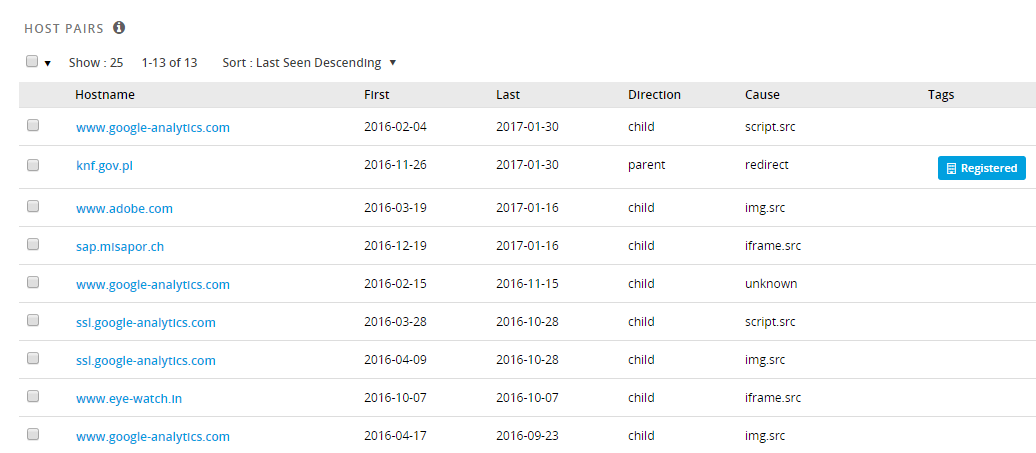Open the www.adobe.com hostname link
This screenshot has width=1036, height=453.
pos(124,209)
